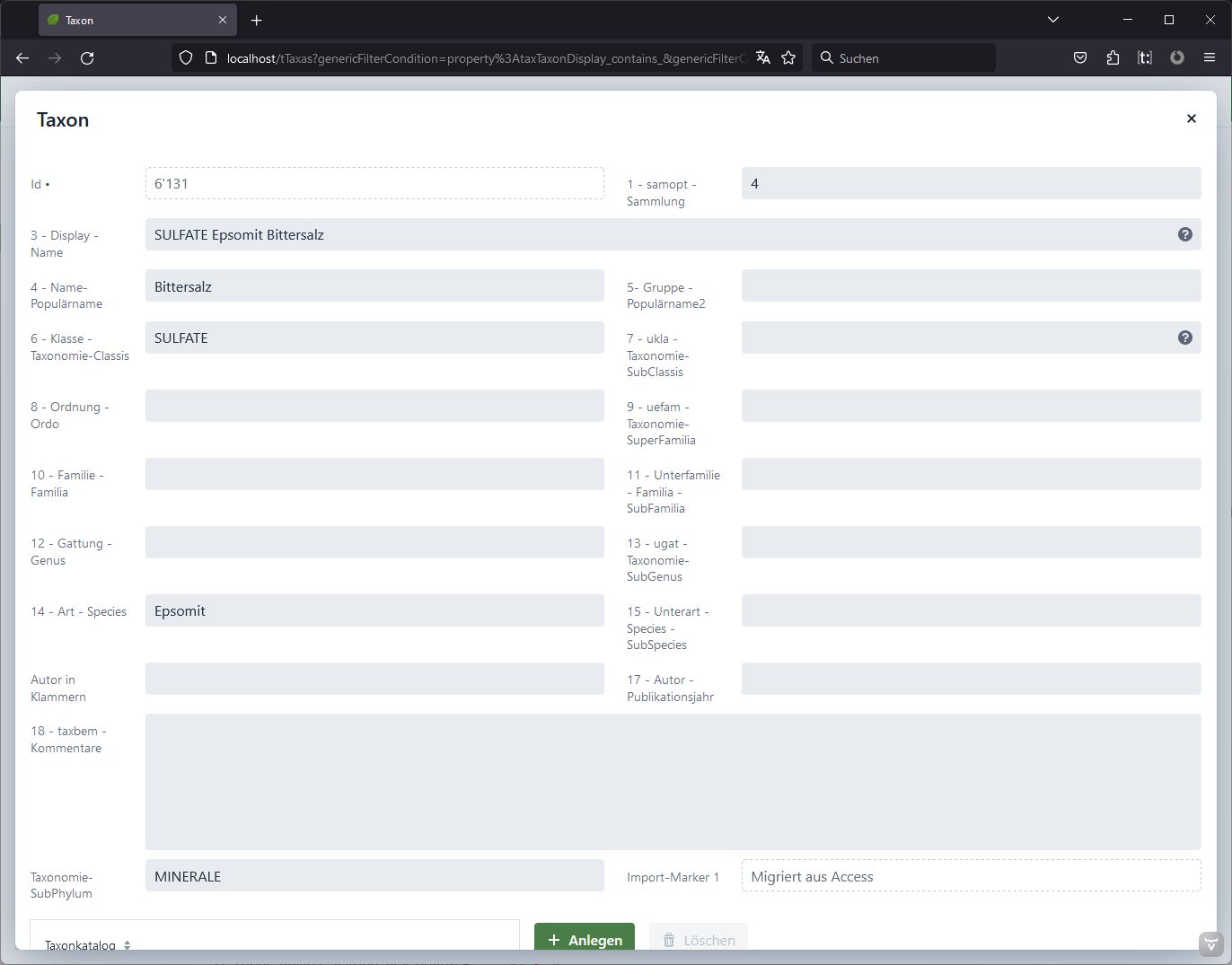Viewport: 1232px width, 965px height.
Task: Bookmark this page with the star icon
Action: coord(788,57)
